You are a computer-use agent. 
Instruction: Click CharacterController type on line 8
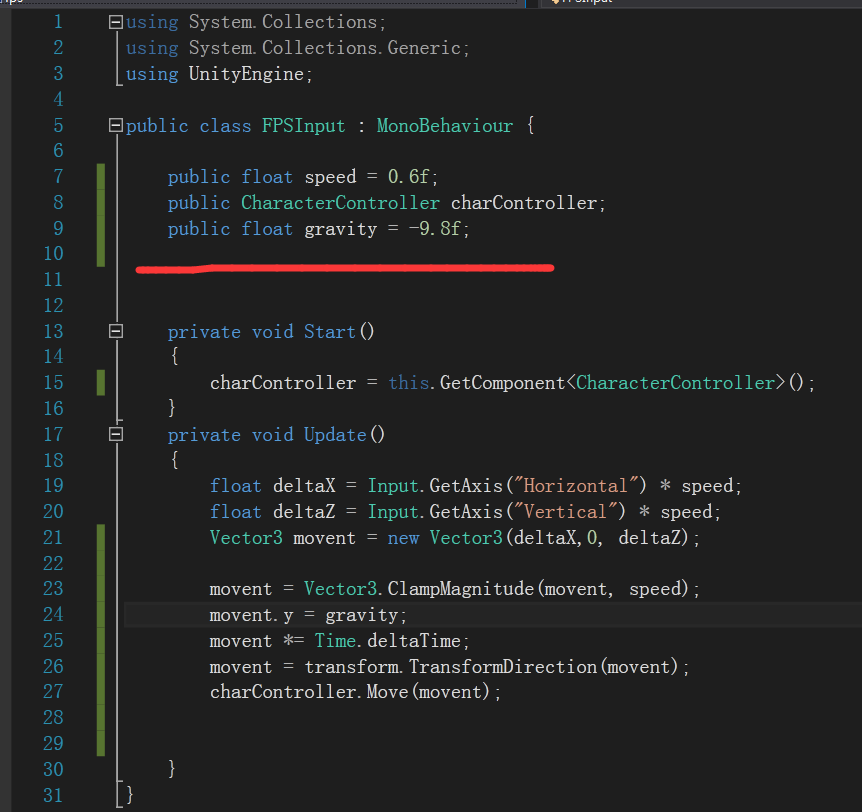point(340,203)
